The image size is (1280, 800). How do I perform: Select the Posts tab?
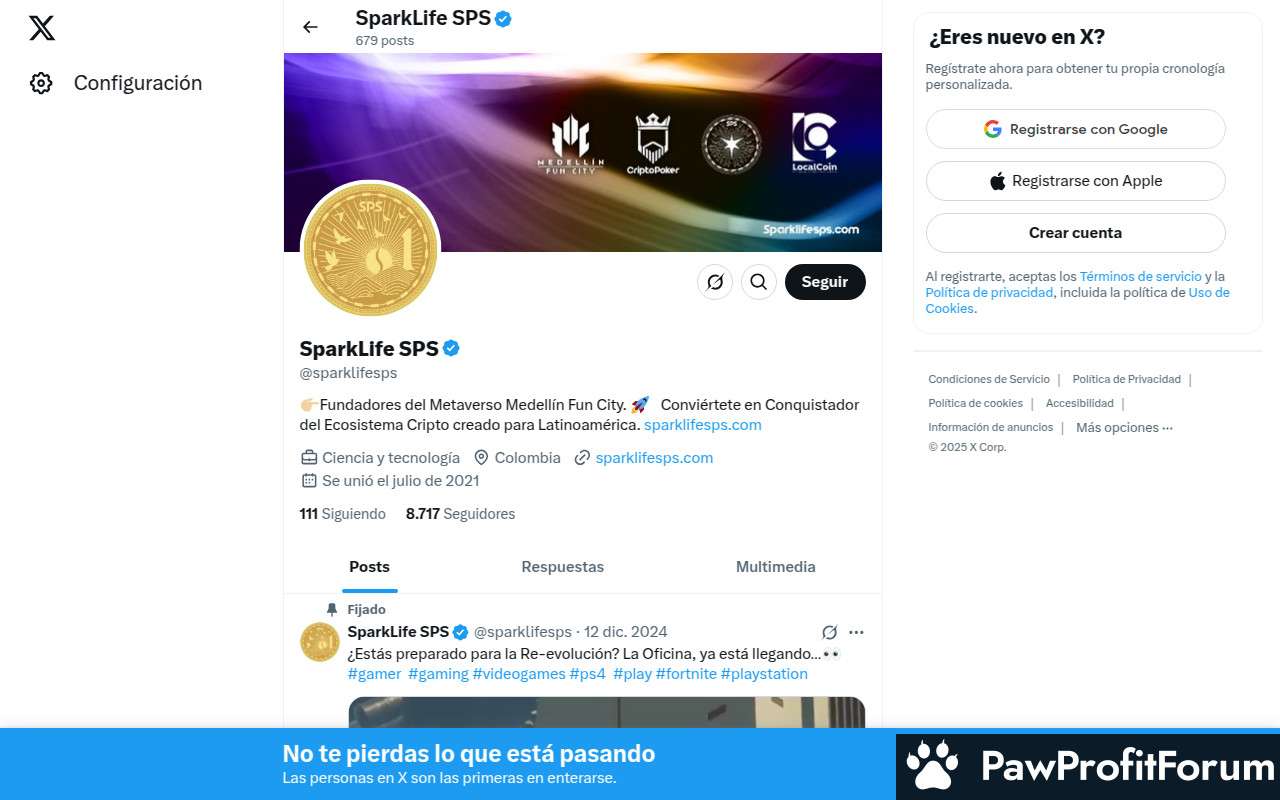pyautogui.click(x=369, y=567)
